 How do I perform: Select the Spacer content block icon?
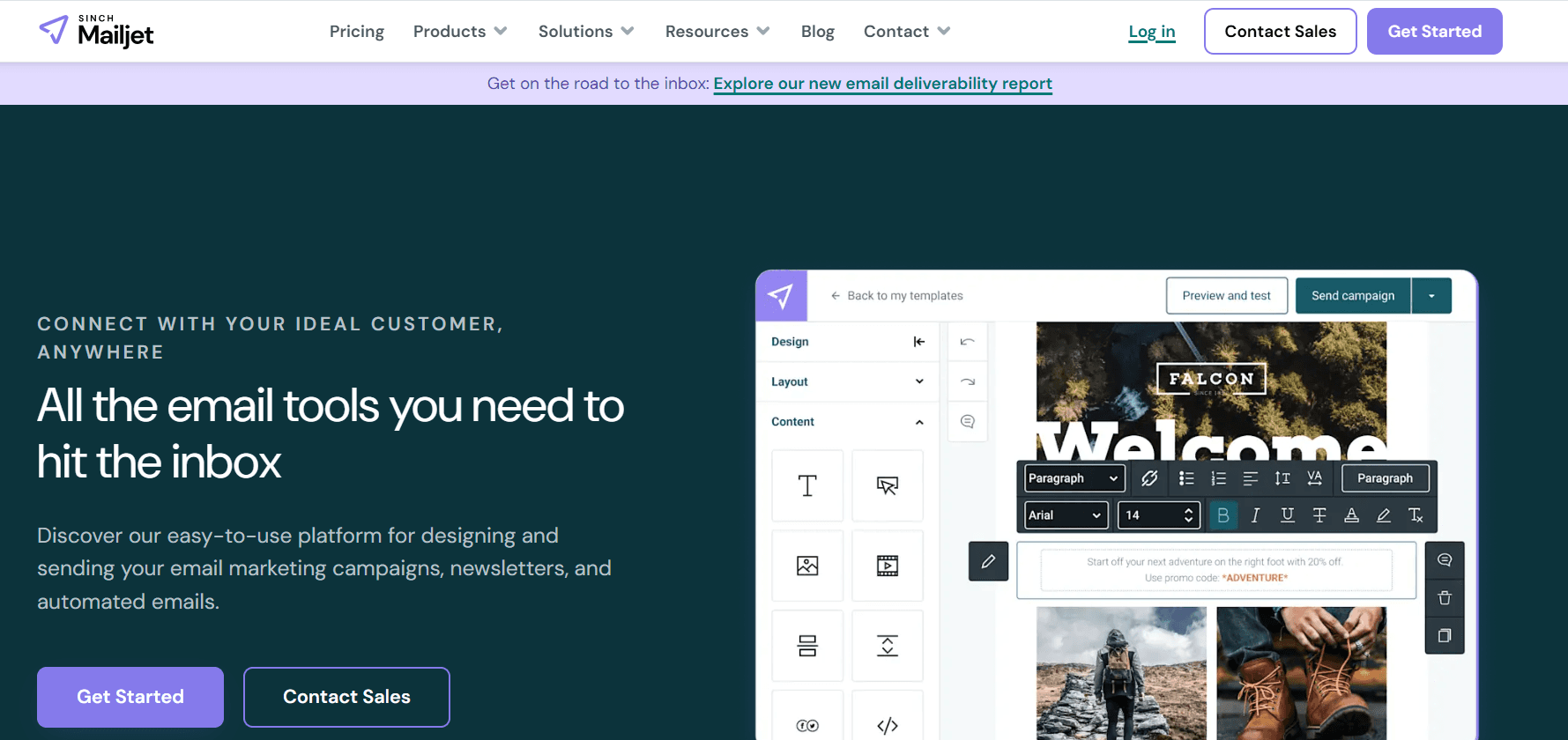click(x=888, y=646)
